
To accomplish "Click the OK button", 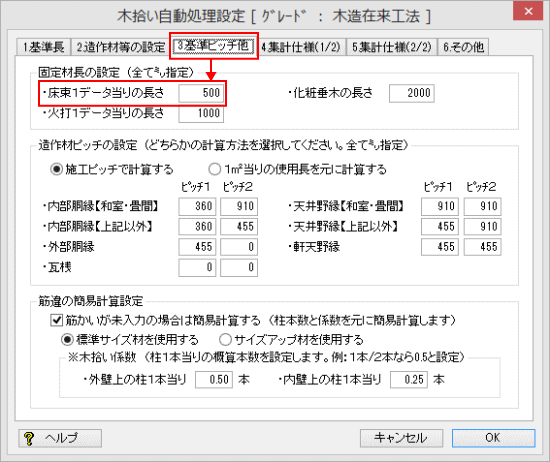I will point(493,438).
